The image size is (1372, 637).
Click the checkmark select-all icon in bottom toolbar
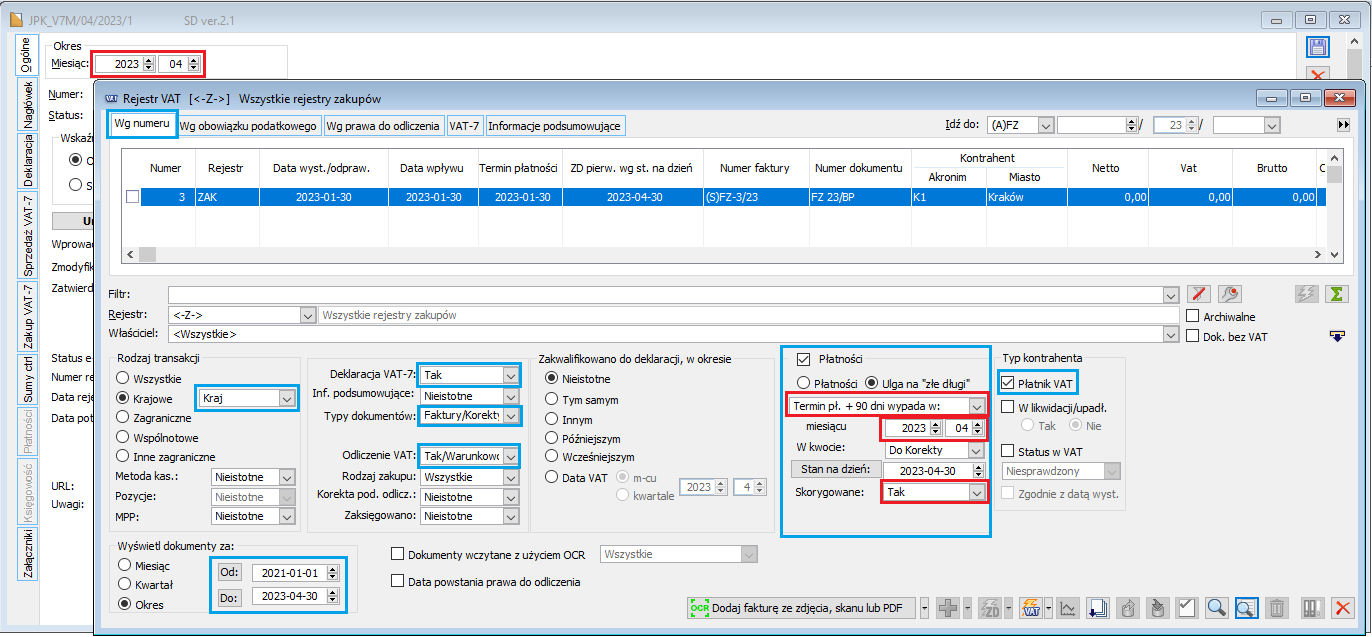(1187, 607)
